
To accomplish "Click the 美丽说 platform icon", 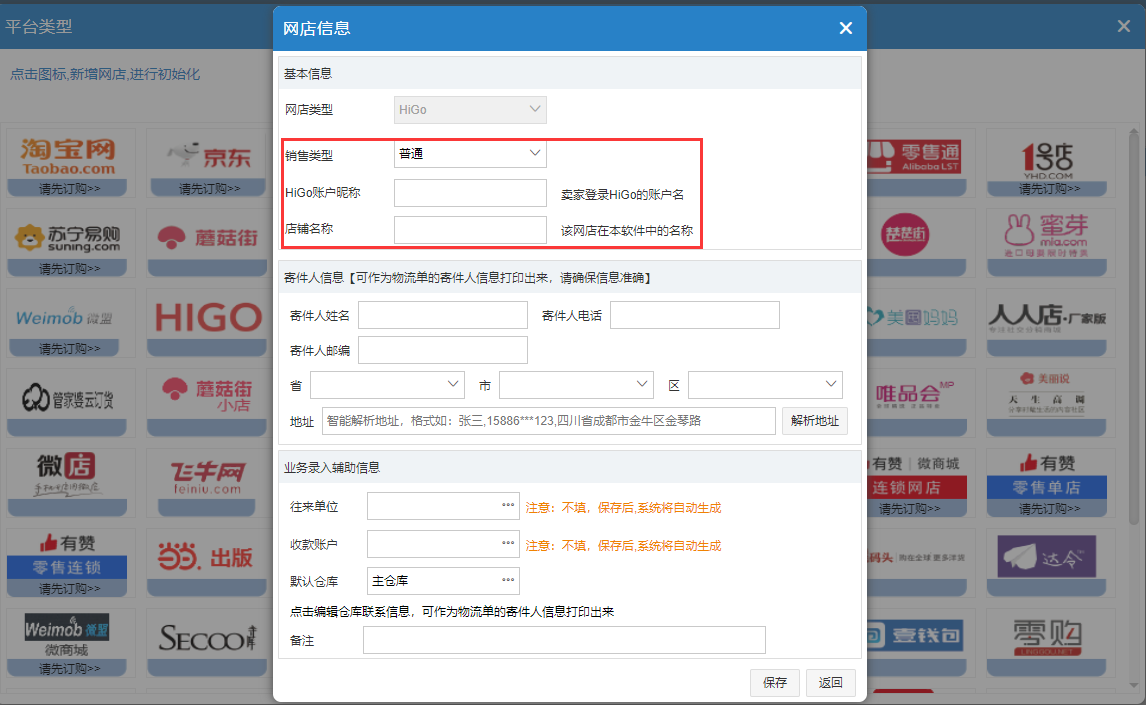I will [x=1047, y=393].
